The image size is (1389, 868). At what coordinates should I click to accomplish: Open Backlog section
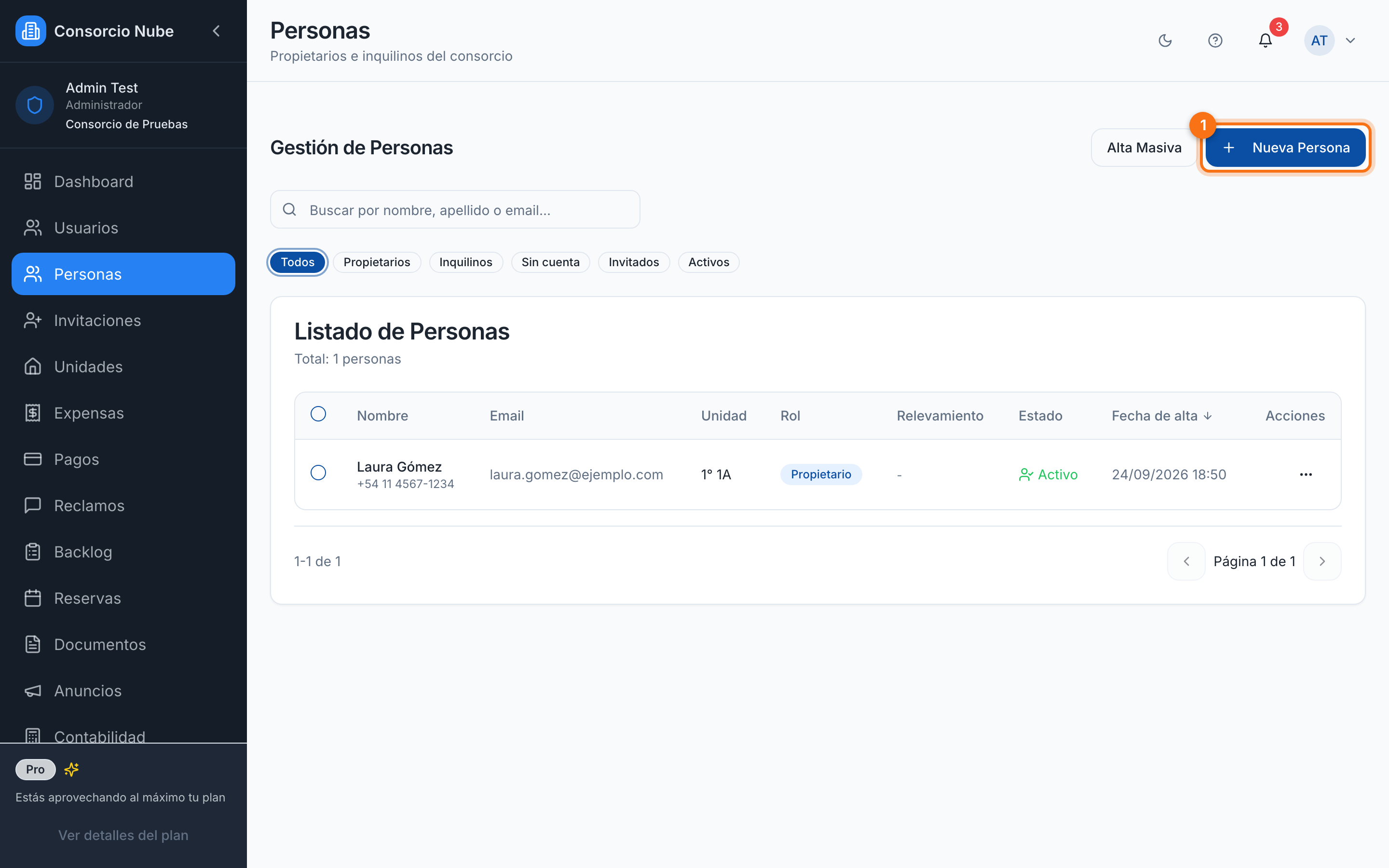point(123,552)
